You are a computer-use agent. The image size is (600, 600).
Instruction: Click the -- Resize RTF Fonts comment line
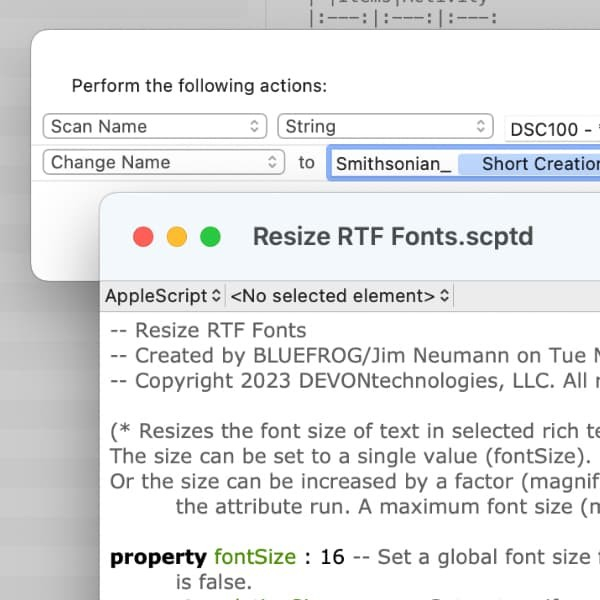click(208, 330)
